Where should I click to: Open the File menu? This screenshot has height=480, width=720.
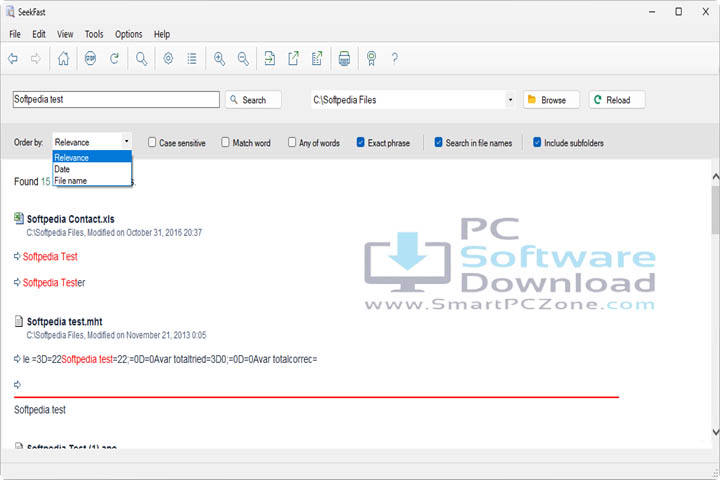(x=15, y=34)
